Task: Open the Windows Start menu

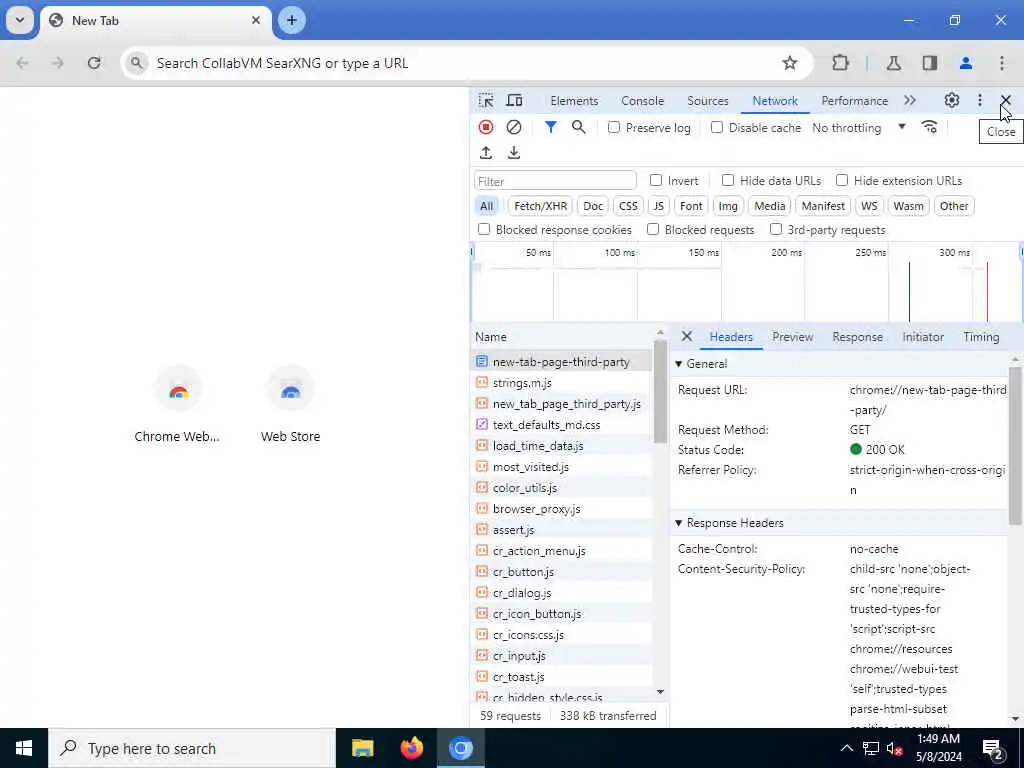Action: click(24, 748)
